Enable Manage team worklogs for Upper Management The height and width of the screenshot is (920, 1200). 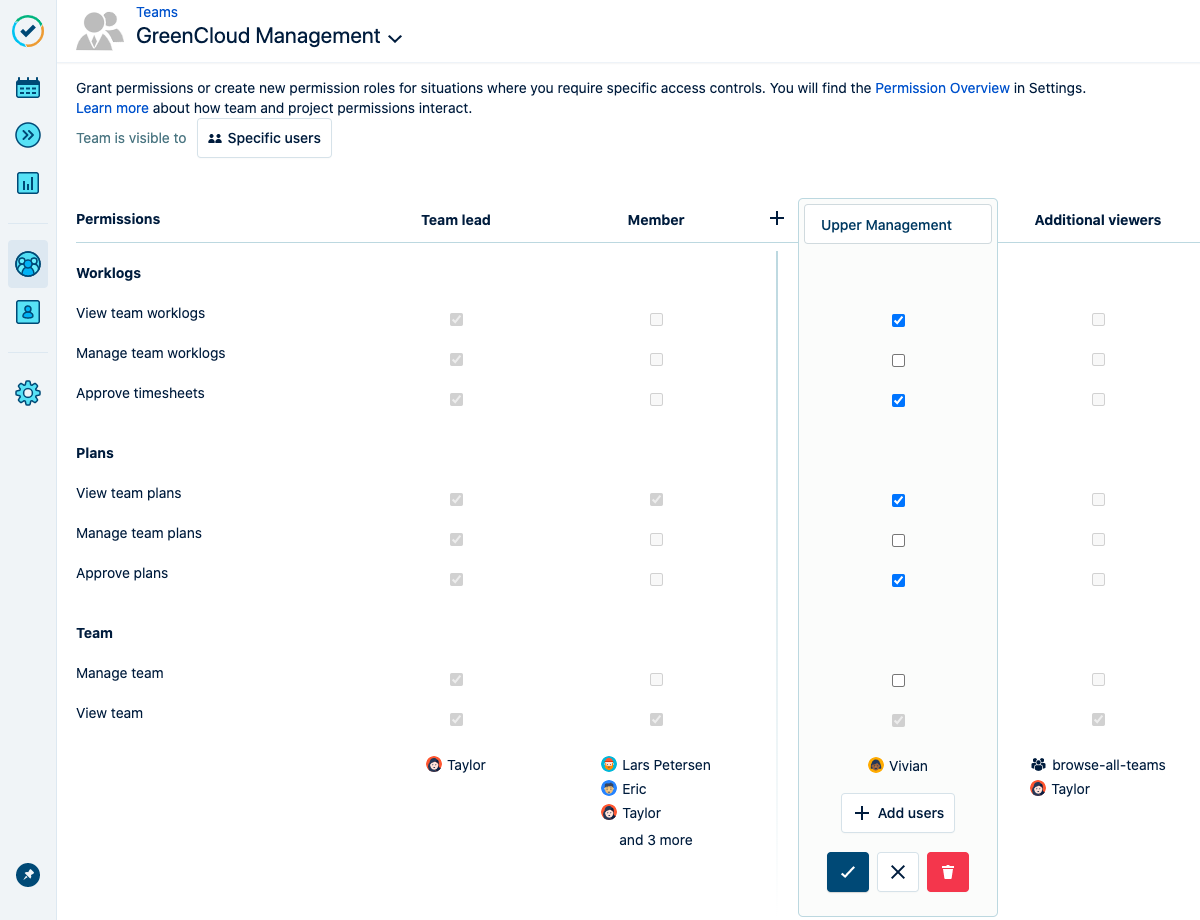(898, 360)
